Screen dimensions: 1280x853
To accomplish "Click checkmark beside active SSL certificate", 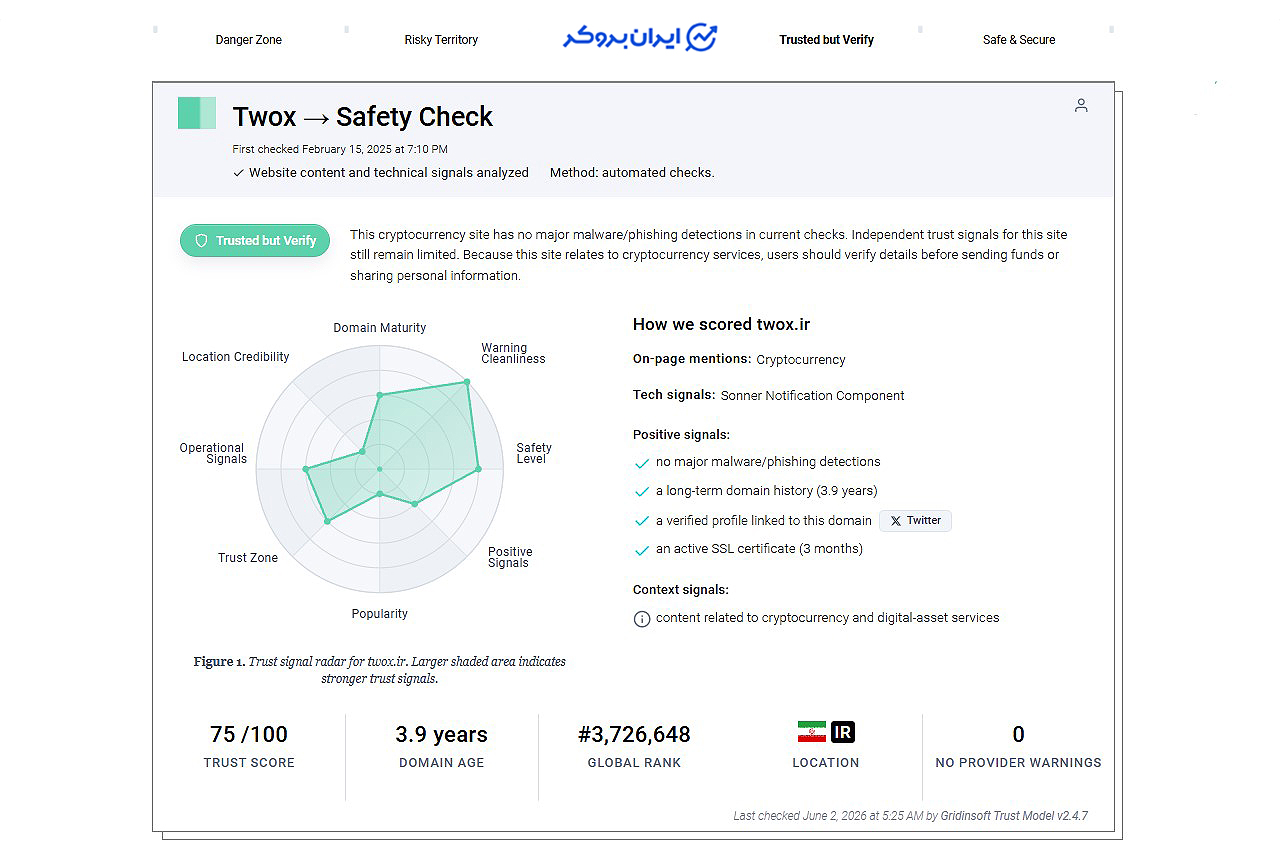I will (x=642, y=550).
